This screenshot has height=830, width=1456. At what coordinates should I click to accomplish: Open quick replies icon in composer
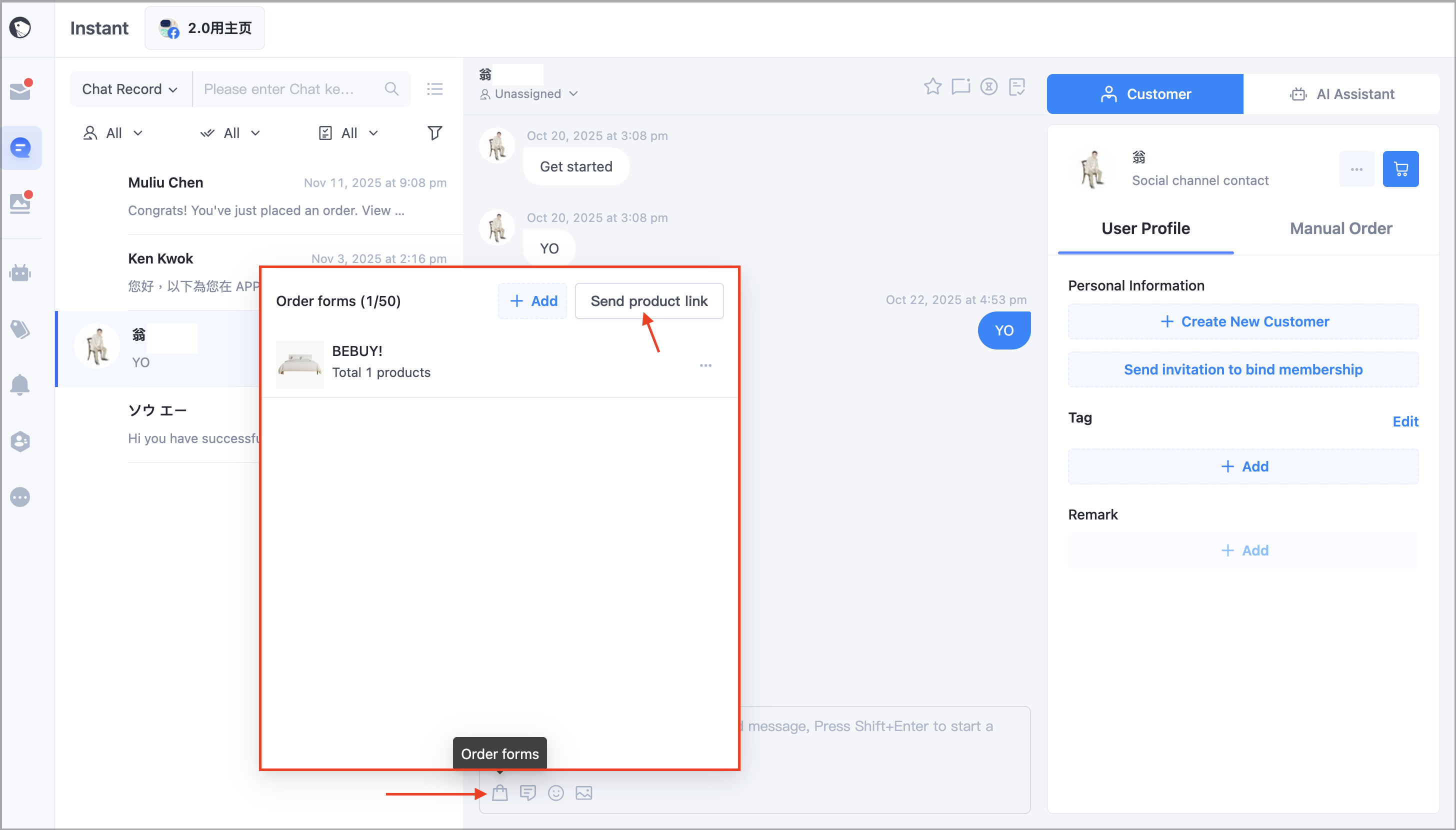[x=527, y=793]
